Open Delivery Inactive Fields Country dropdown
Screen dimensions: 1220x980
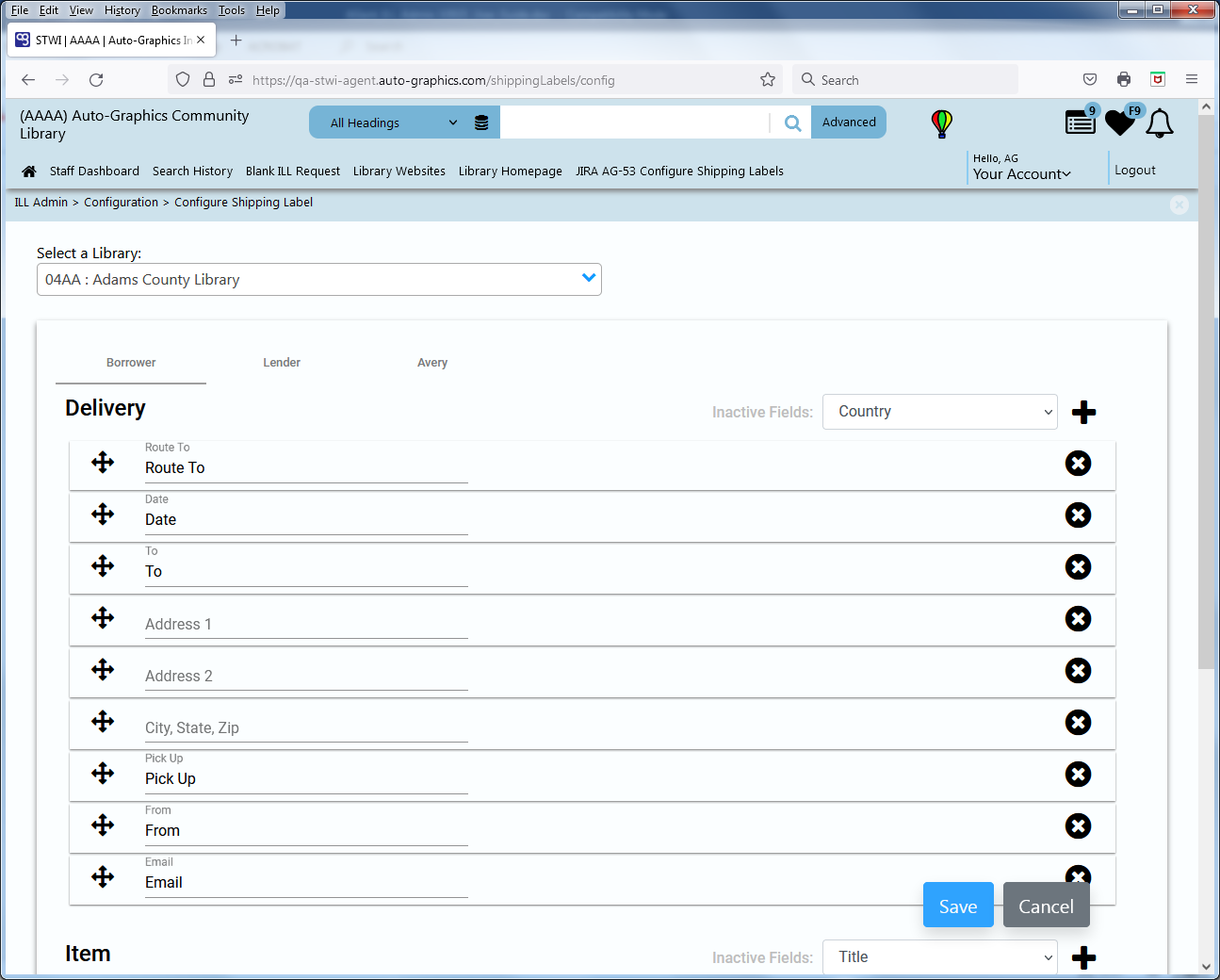(940, 412)
